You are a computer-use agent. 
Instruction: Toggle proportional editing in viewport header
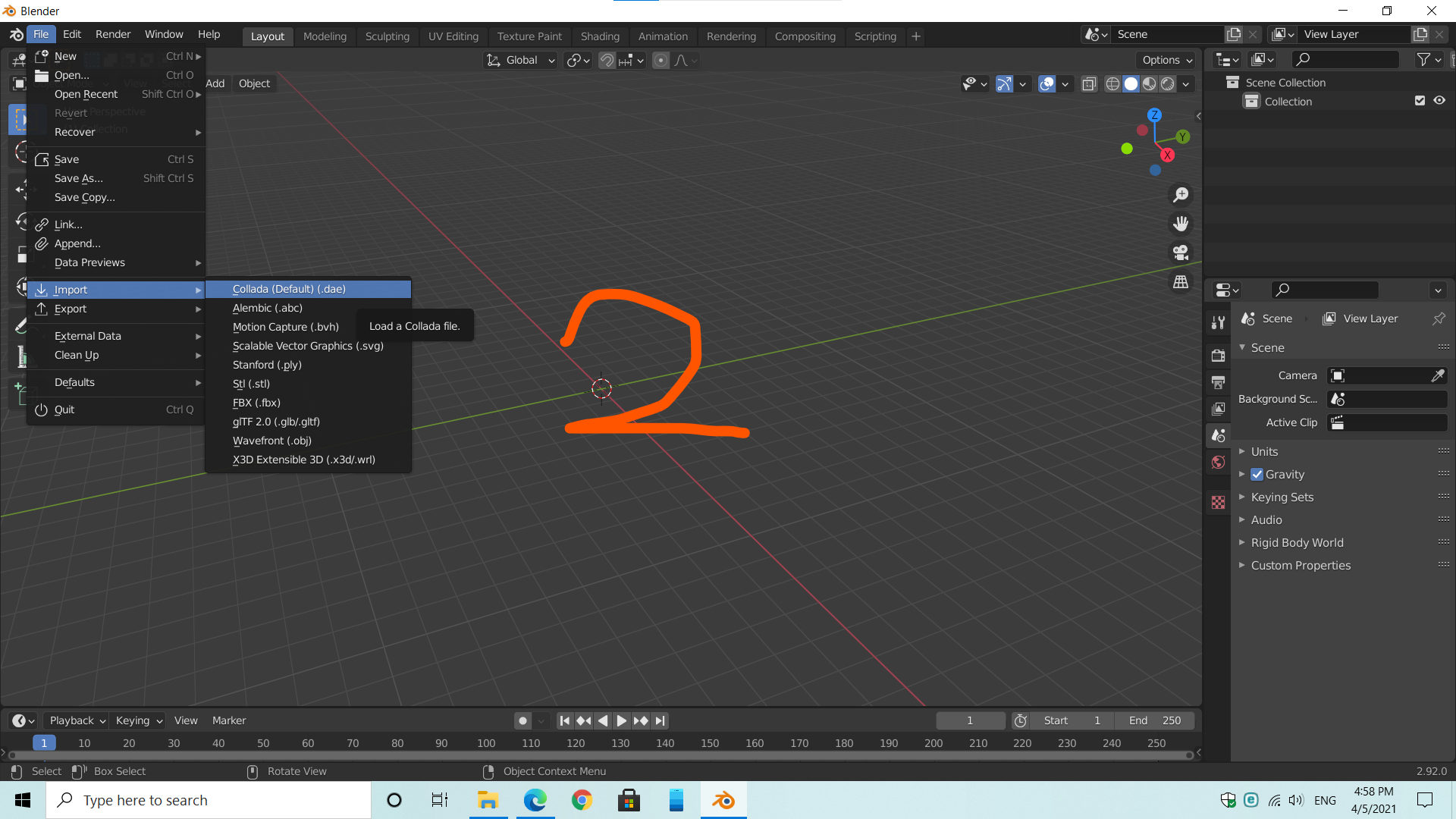point(661,60)
